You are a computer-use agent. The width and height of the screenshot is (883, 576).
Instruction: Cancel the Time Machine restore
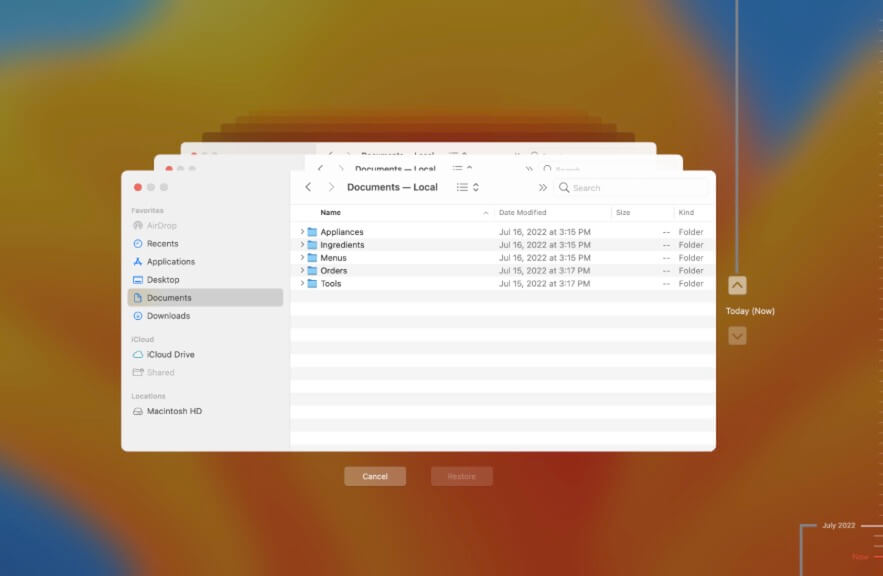[x=376, y=476]
